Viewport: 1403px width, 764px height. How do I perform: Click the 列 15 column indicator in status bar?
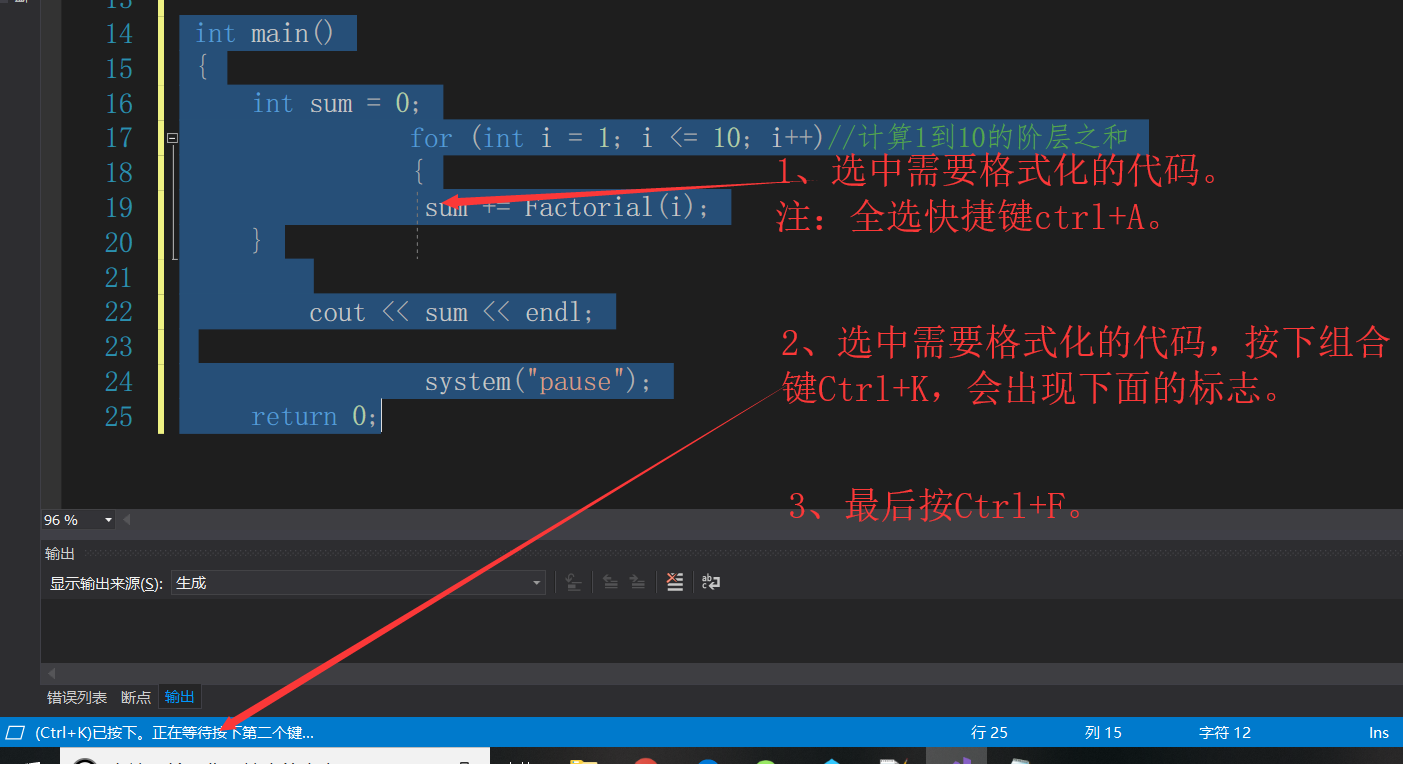coord(1103,732)
